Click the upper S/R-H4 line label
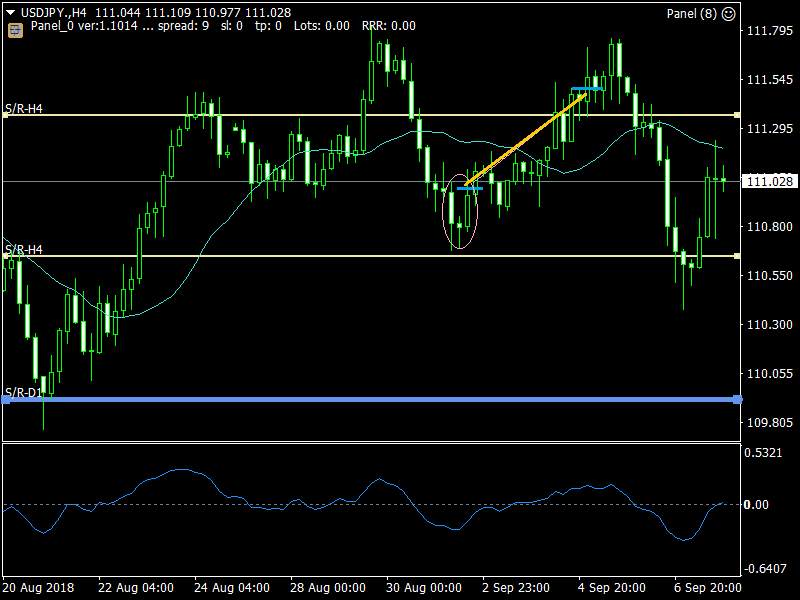The image size is (800, 600). [23, 107]
